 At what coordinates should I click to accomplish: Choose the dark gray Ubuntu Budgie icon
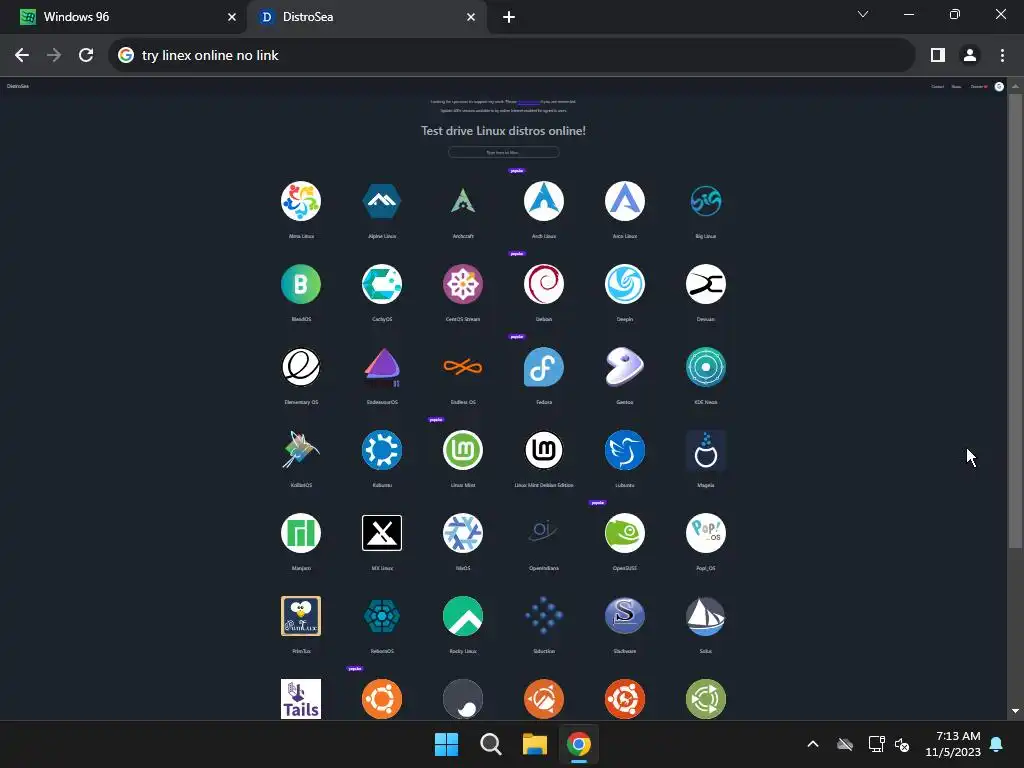(463, 699)
